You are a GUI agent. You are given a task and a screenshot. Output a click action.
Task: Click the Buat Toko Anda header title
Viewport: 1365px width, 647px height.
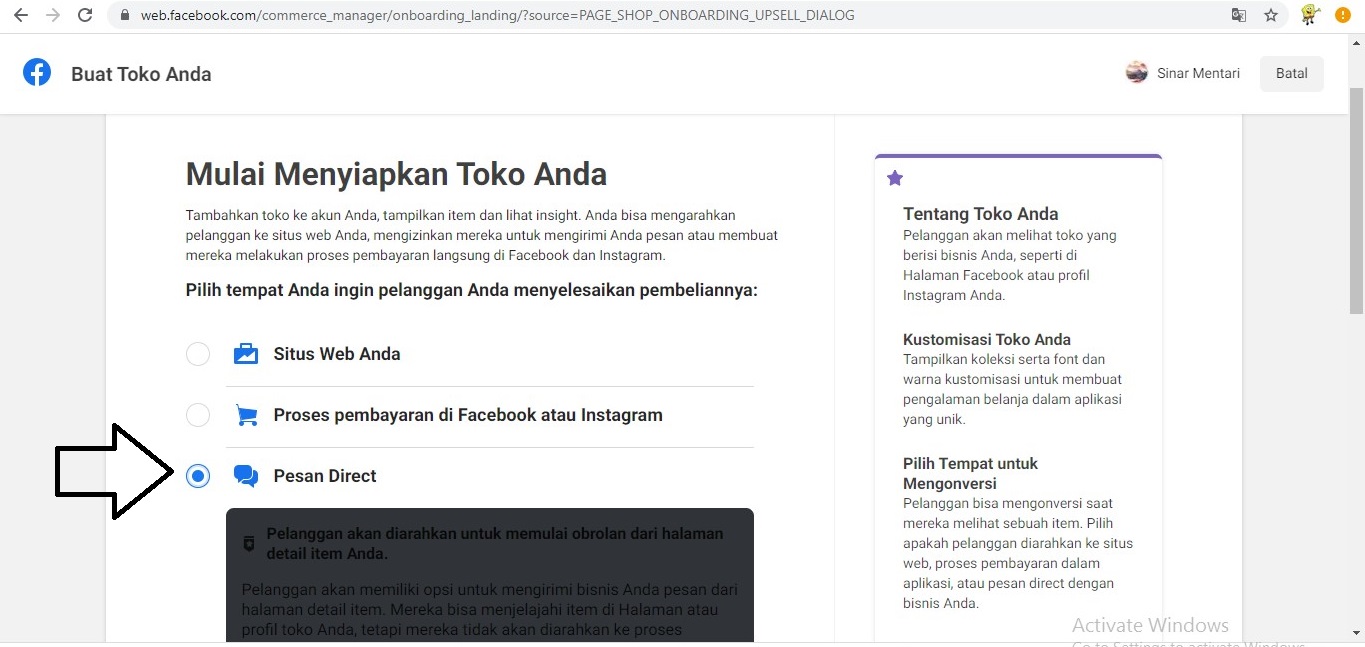click(141, 74)
